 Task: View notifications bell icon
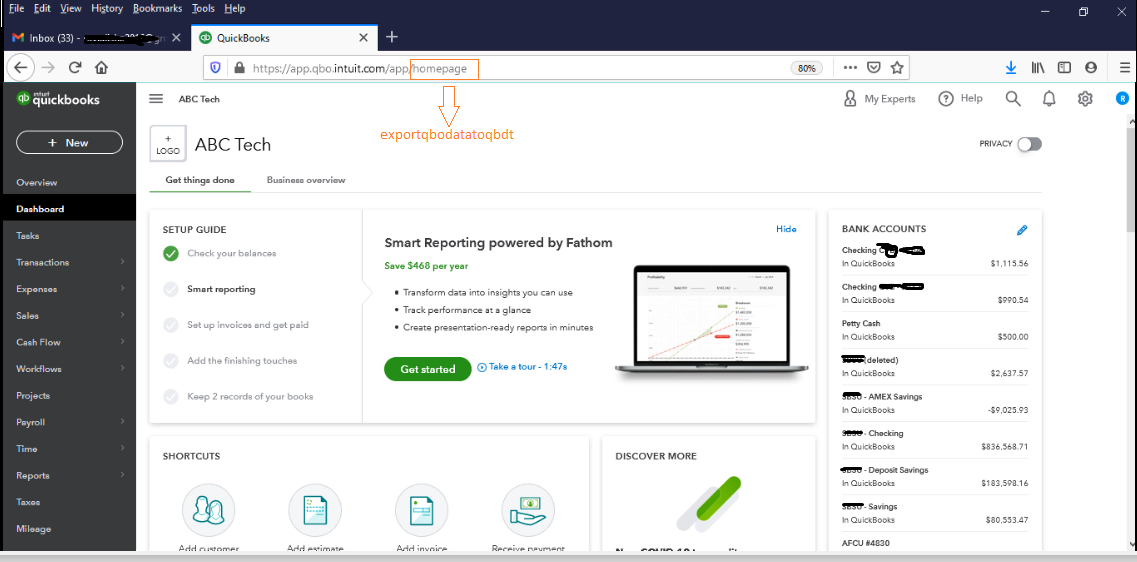(x=1049, y=99)
